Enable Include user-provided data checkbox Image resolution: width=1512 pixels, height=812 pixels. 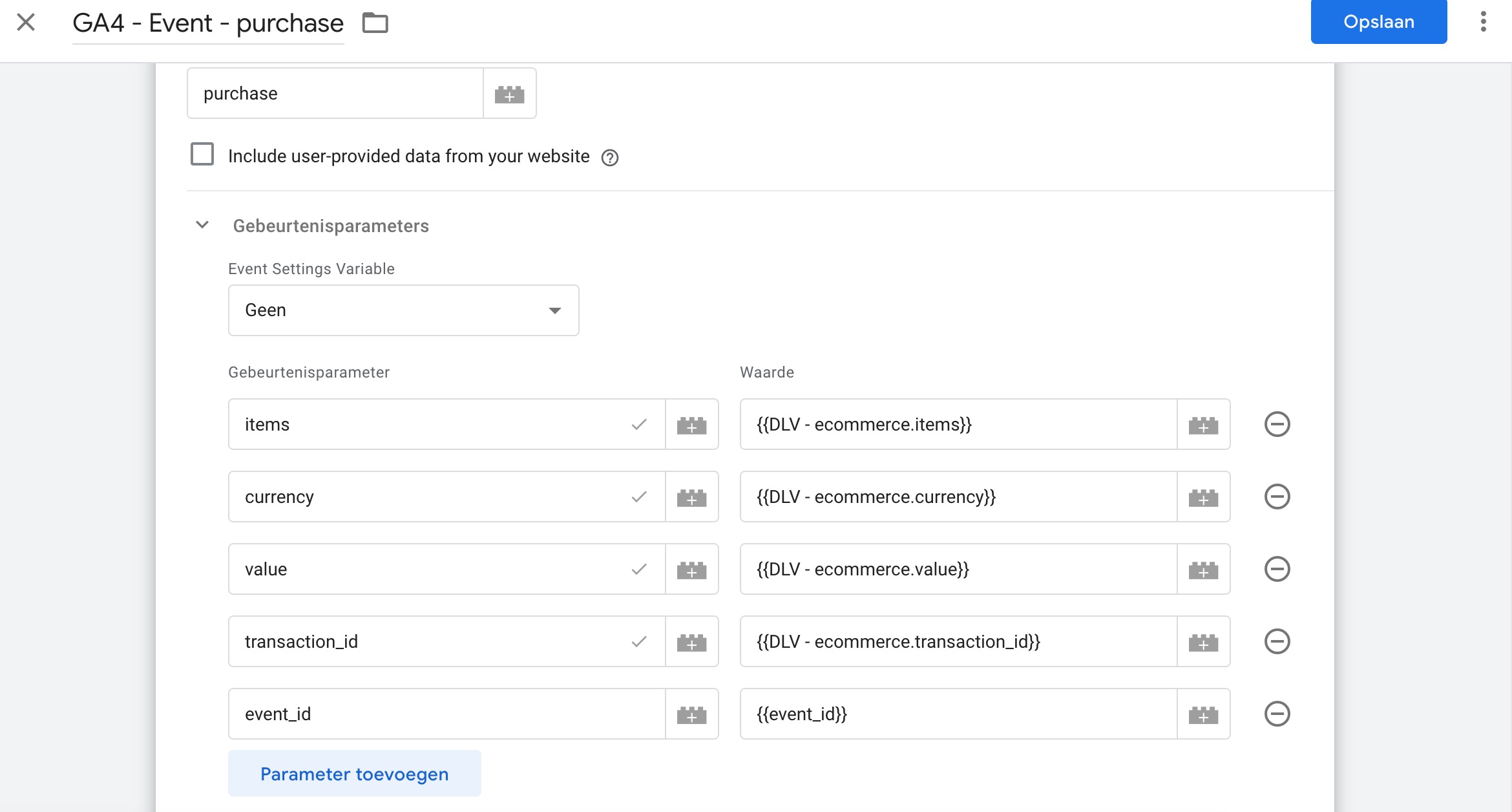202,155
